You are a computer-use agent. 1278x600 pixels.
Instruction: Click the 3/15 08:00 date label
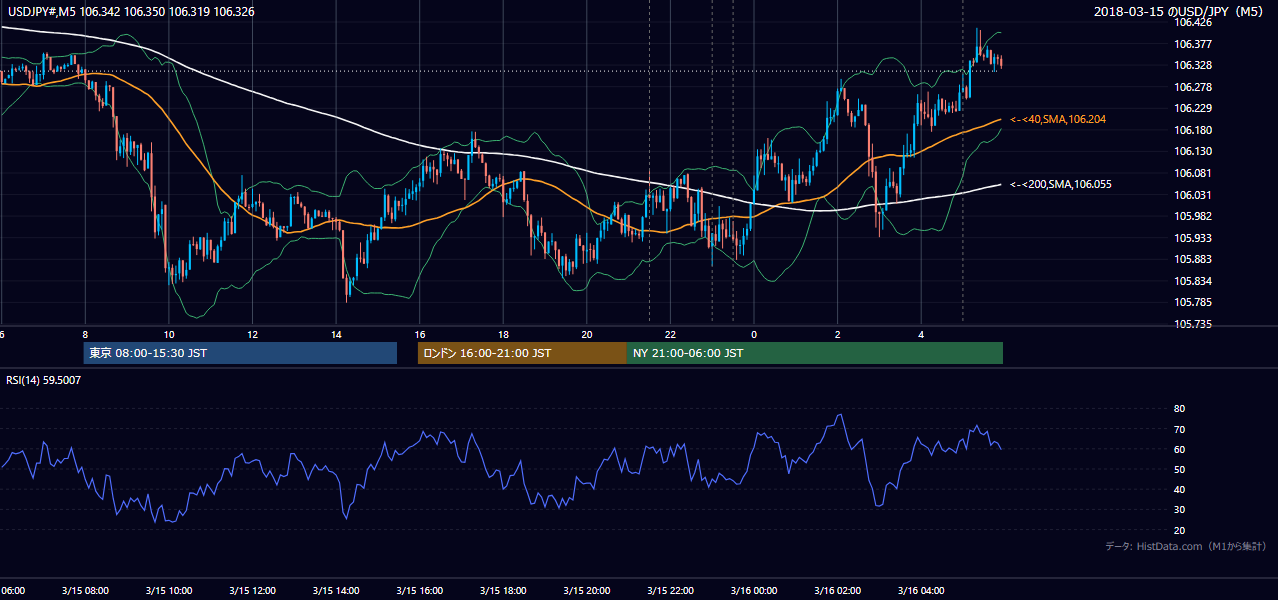click(84, 591)
